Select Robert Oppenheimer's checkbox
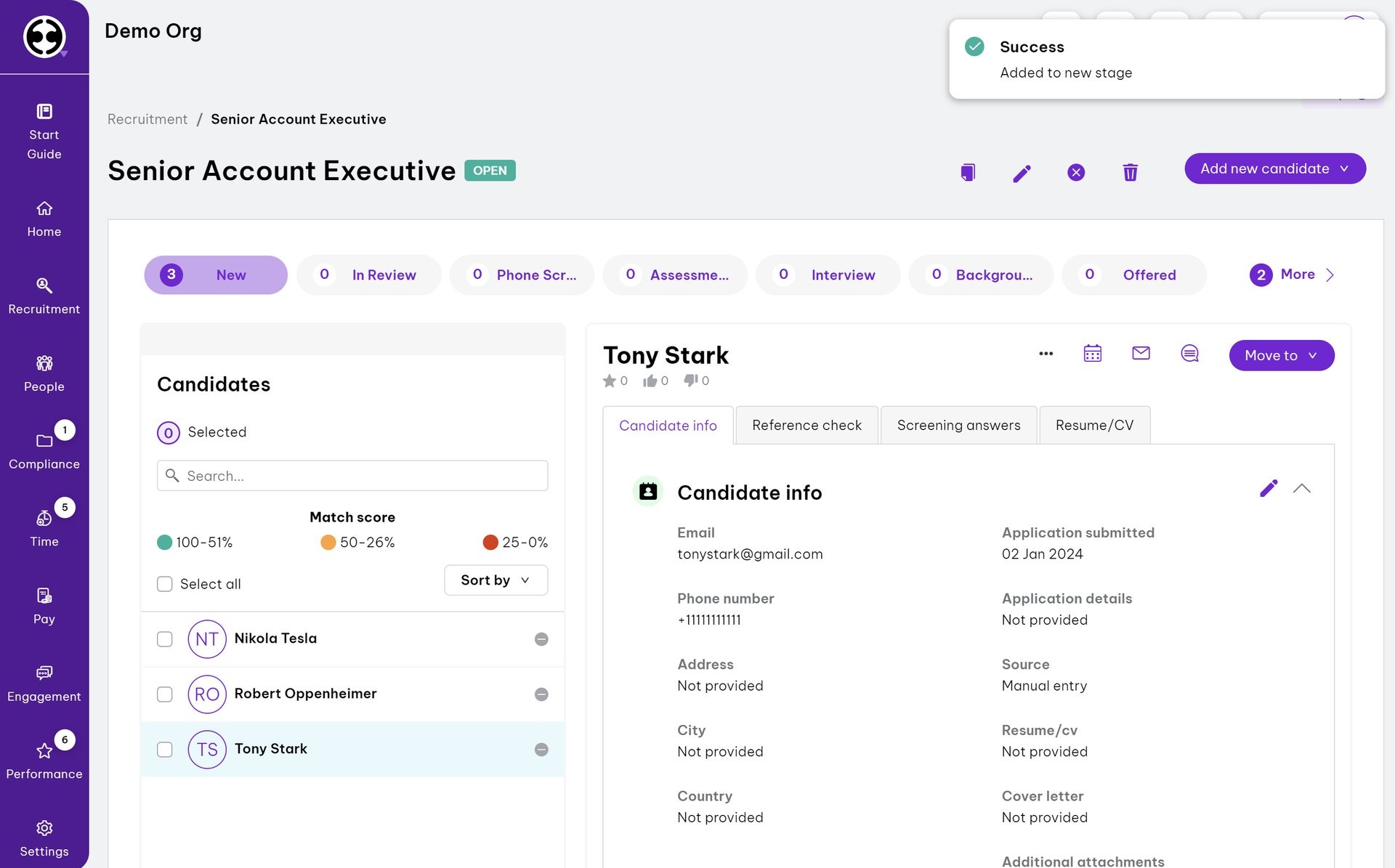Image resolution: width=1395 pixels, height=868 pixels. pos(165,694)
